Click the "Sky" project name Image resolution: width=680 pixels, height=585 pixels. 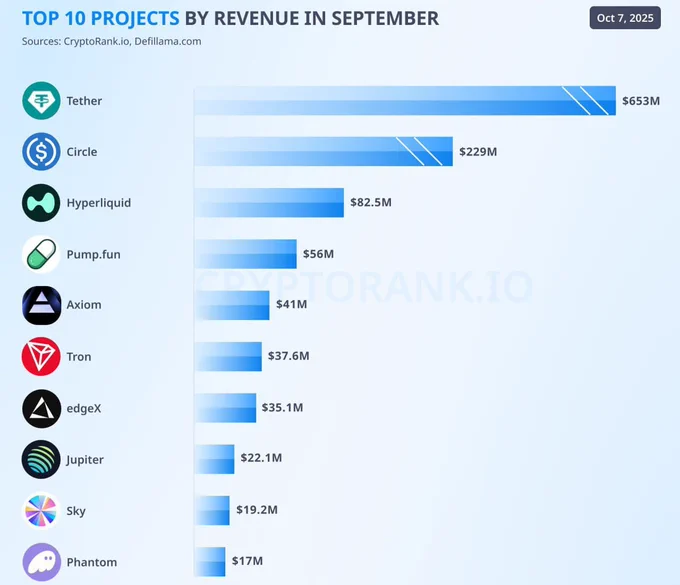pos(76,511)
